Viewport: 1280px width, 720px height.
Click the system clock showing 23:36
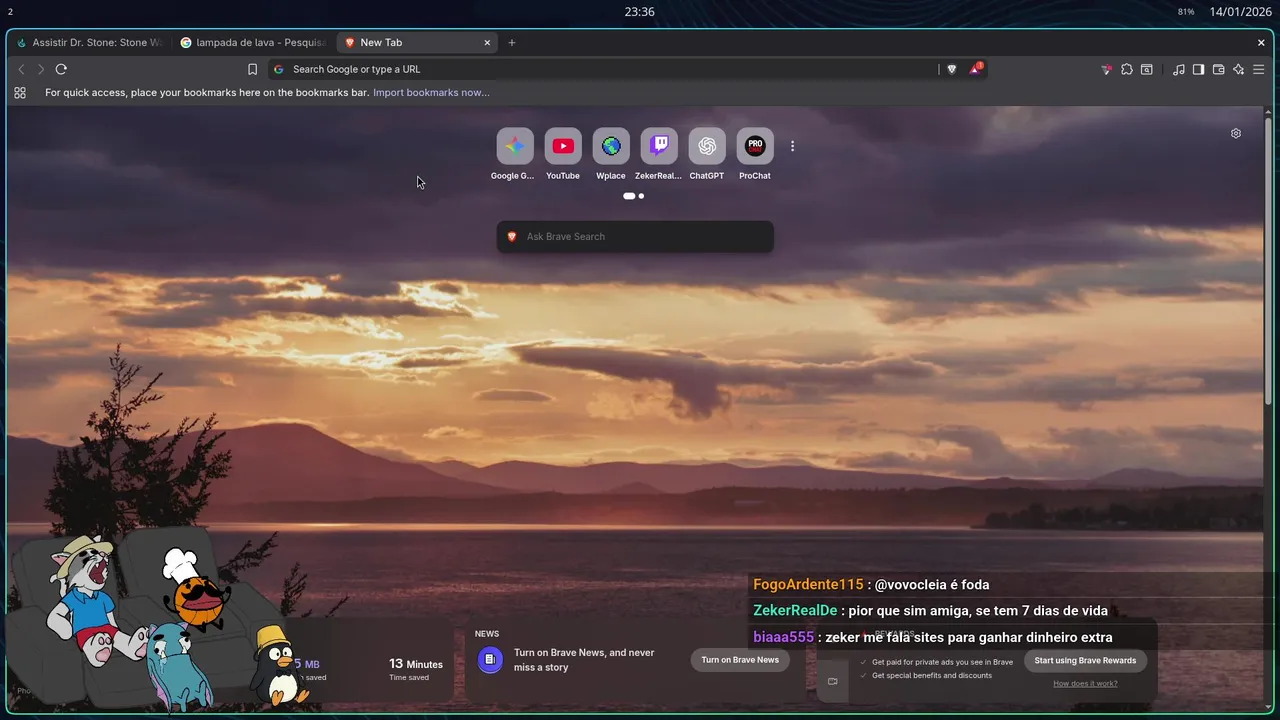(639, 12)
